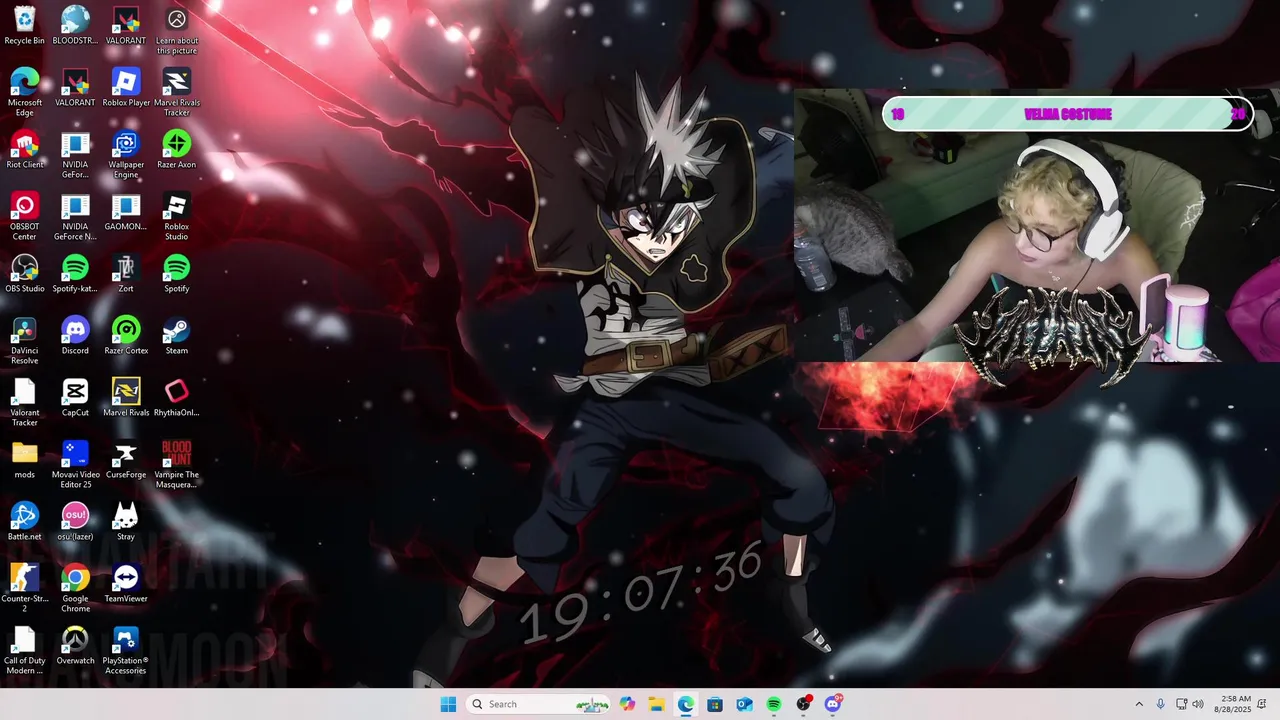Open the Spotify-kat... desktop shortcut
The image size is (1280, 720).
point(75,274)
